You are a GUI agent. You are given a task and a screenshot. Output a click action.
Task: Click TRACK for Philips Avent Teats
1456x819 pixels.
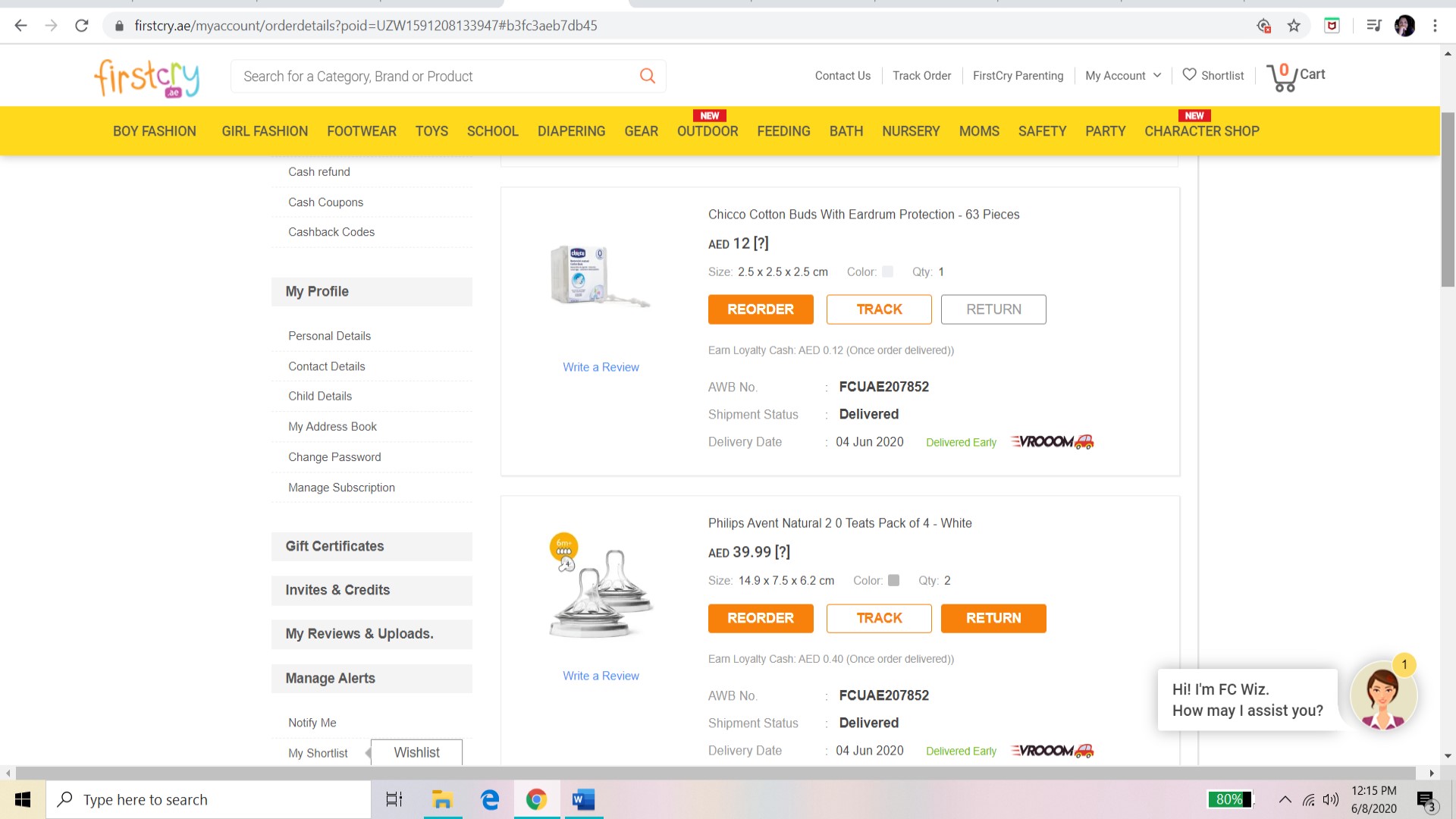[x=879, y=618]
